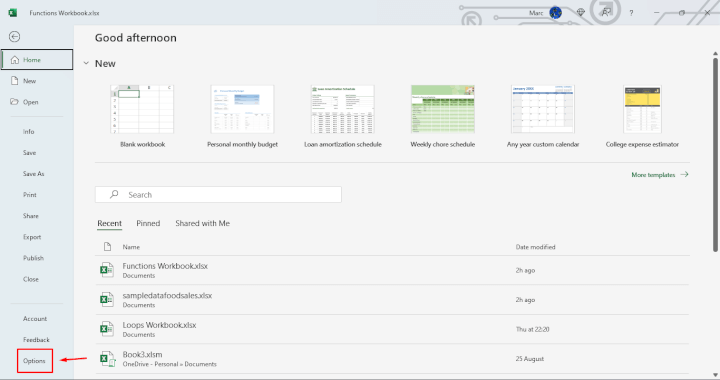Click the New document icon in sidebar
Image resolution: width=720 pixels, height=380 pixels.
click(x=14, y=81)
